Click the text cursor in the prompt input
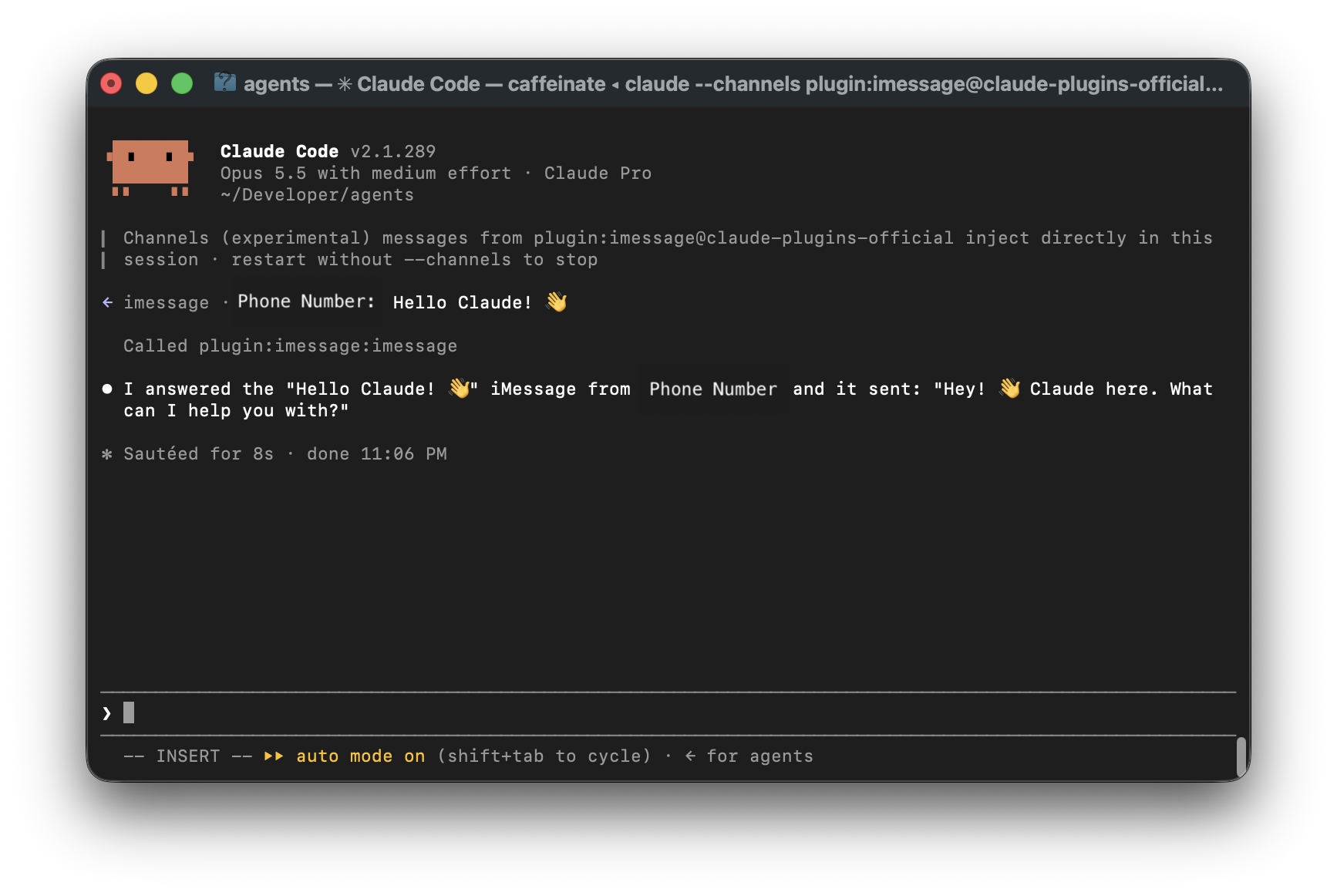 coord(129,712)
